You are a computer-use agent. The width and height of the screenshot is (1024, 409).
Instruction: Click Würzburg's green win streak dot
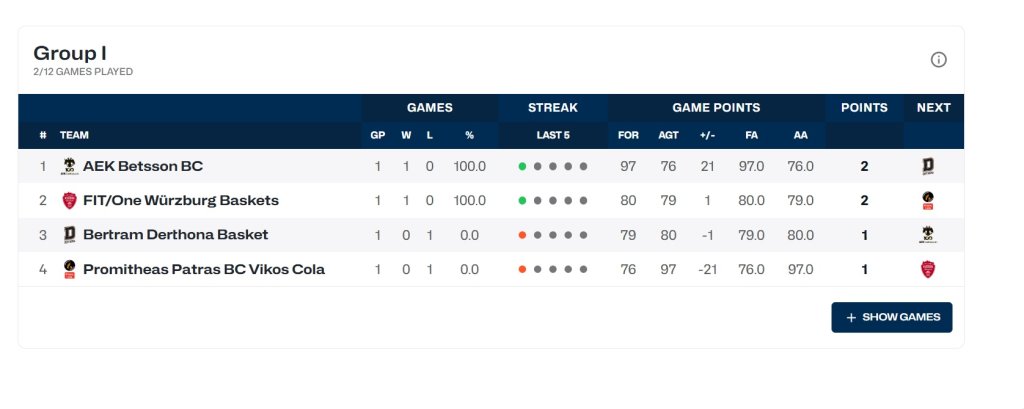522,201
